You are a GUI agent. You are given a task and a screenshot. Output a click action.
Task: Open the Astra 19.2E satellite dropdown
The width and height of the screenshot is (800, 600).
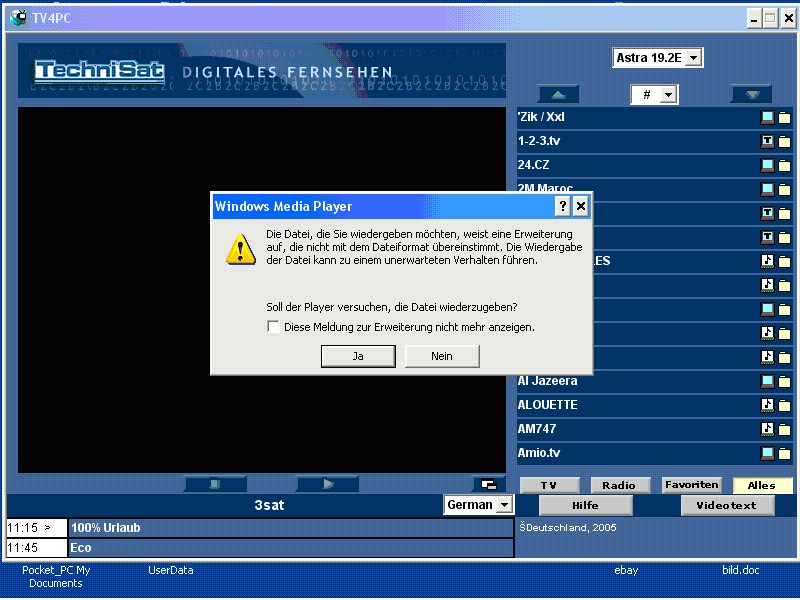pyautogui.click(x=694, y=58)
